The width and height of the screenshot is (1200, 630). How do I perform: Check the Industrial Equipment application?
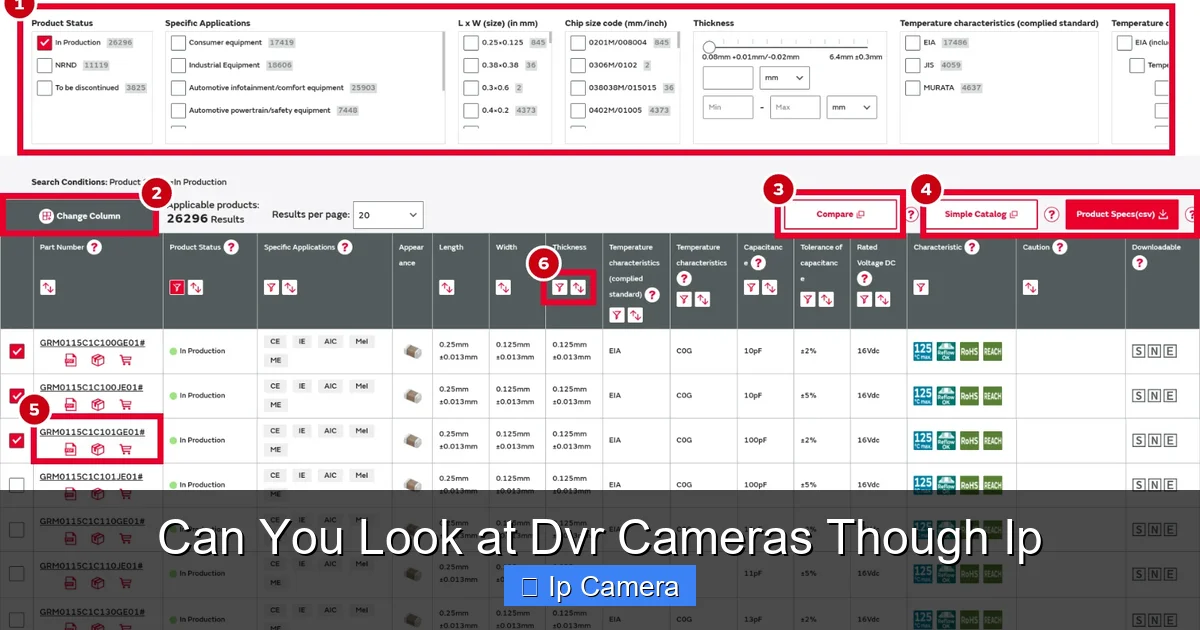click(178, 65)
